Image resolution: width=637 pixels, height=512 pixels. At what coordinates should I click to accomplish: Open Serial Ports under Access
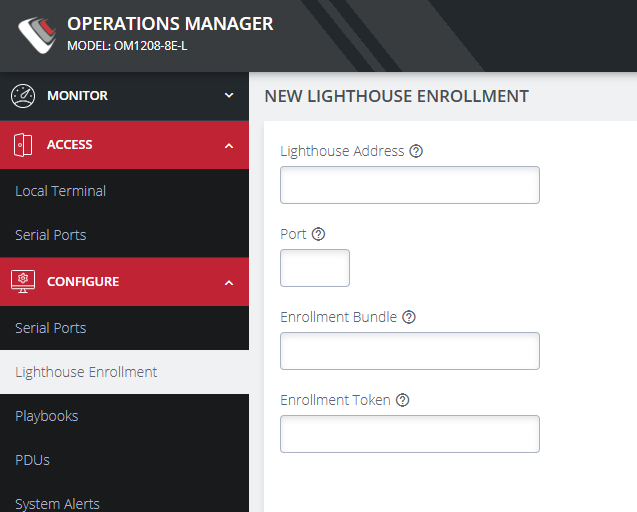point(124,235)
